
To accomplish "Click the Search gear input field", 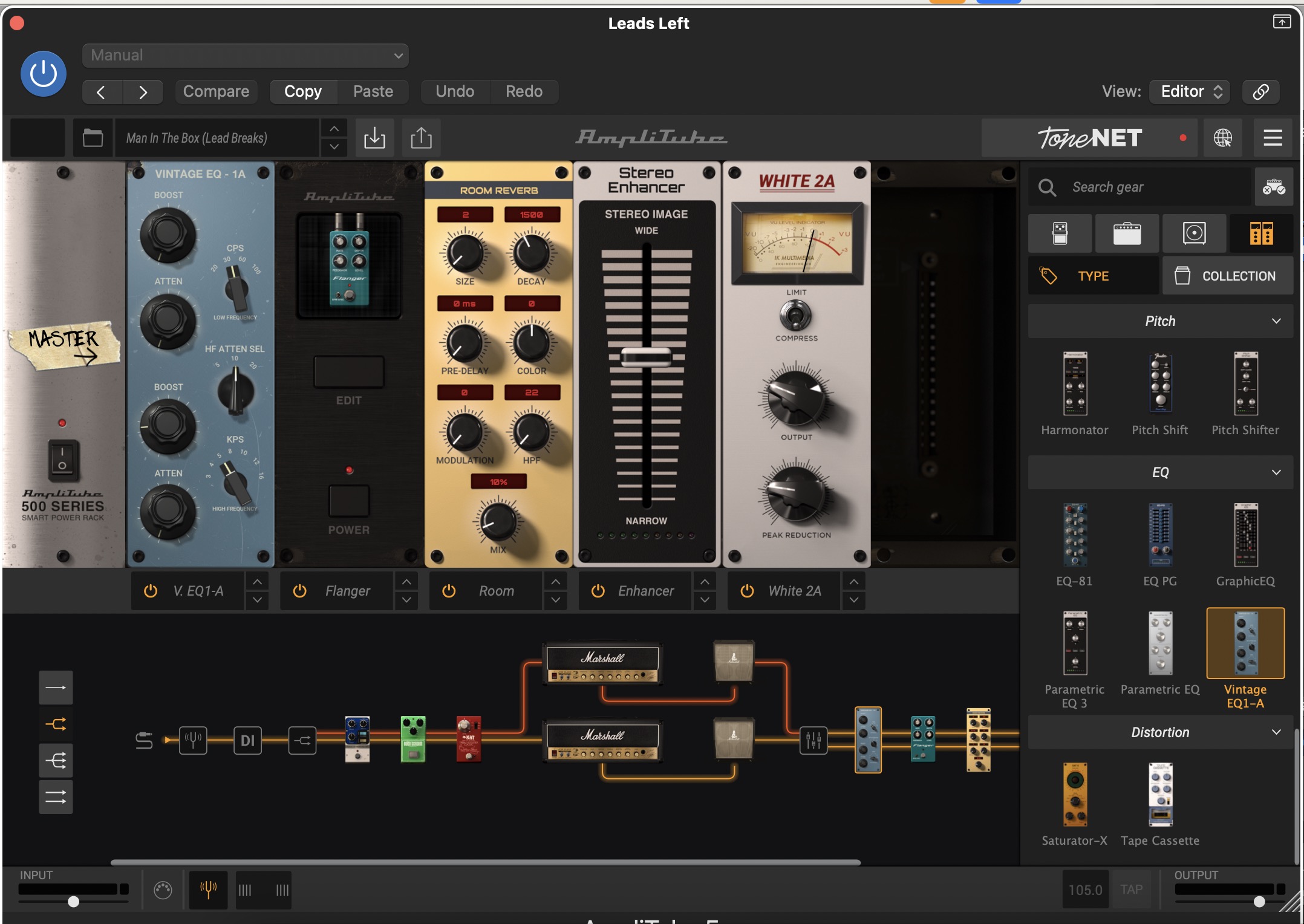I will (x=1140, y=187).
